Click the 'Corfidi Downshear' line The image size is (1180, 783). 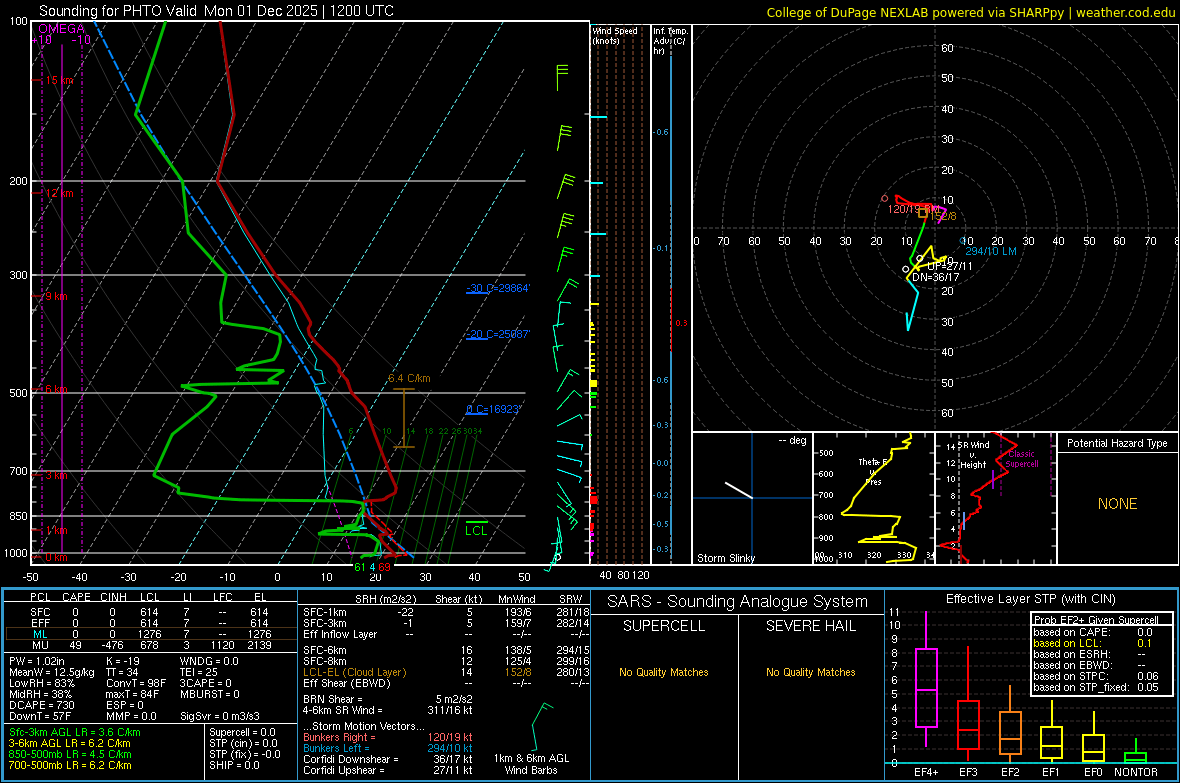point(388,760)
